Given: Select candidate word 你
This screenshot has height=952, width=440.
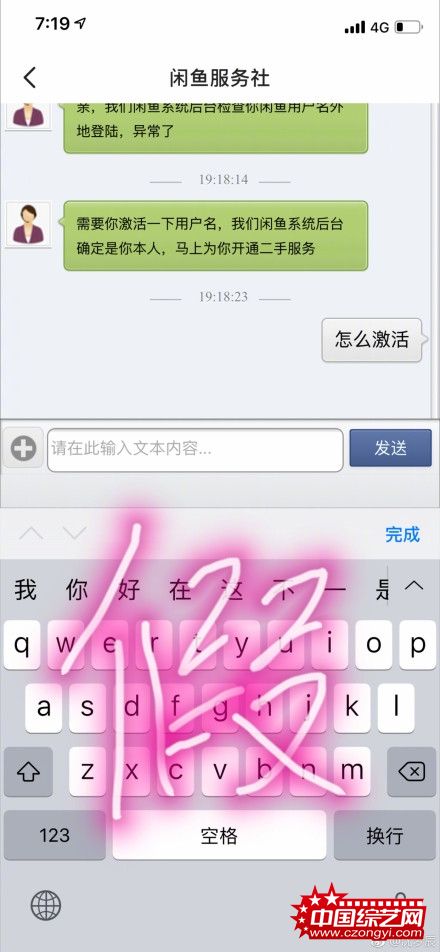Looking at the screenshot, I should (x=76, y=589).
